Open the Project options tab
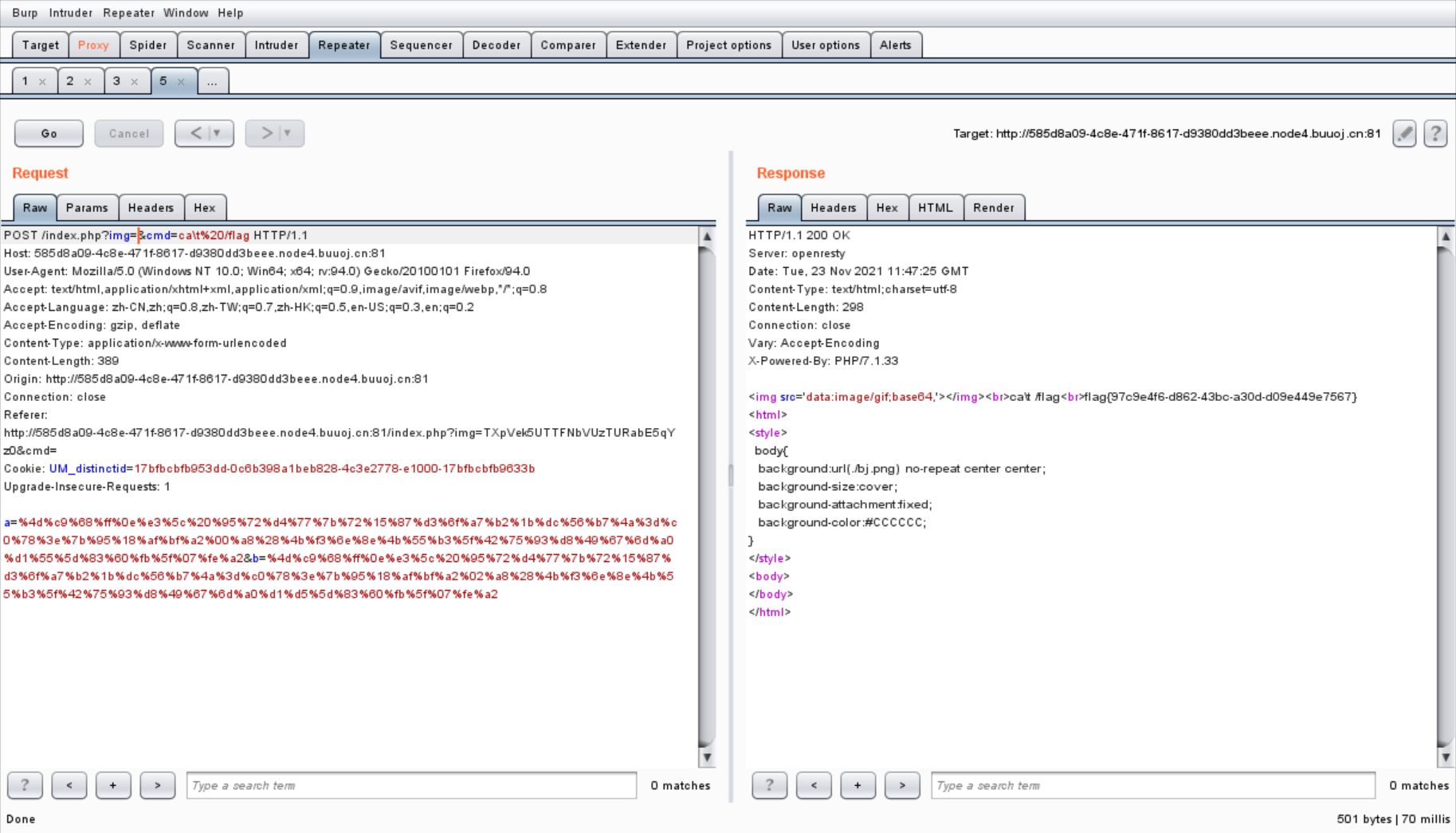 (x=729, y=45)
